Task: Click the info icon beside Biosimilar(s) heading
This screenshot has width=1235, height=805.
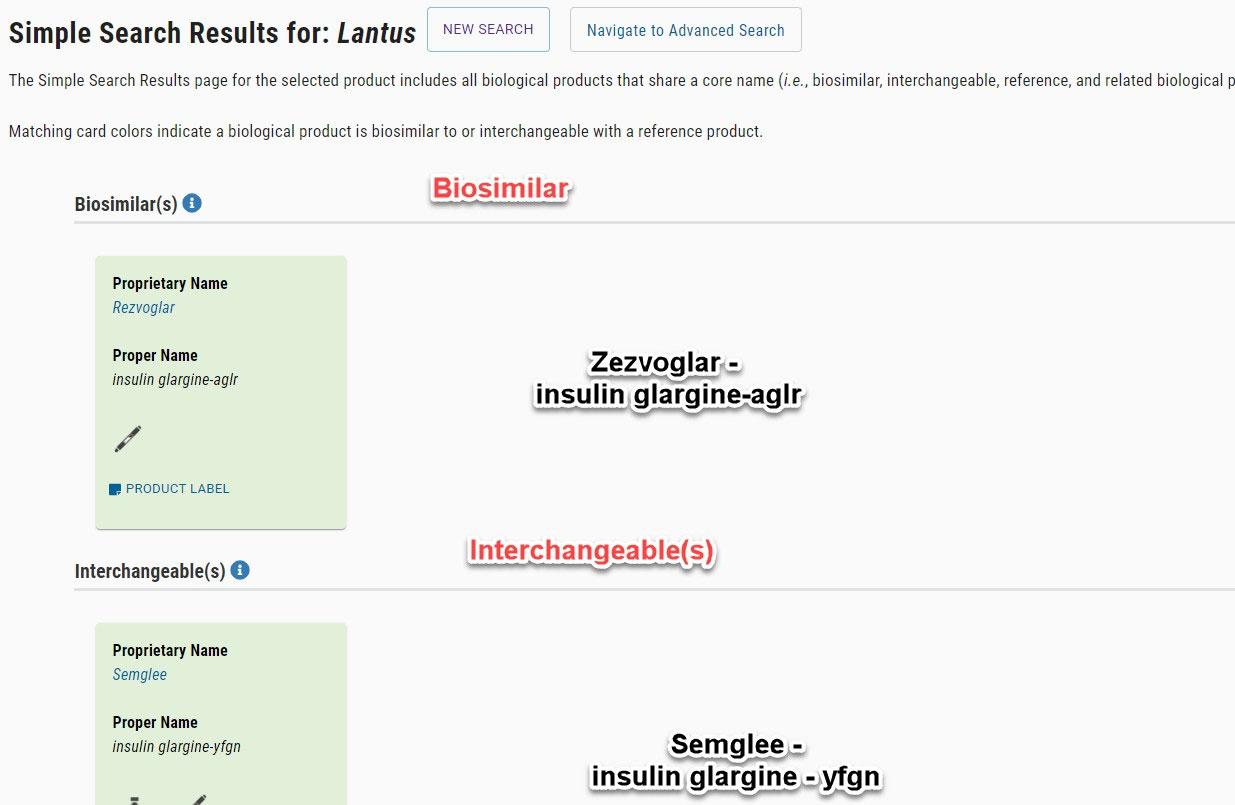Action: pos(193,203)
